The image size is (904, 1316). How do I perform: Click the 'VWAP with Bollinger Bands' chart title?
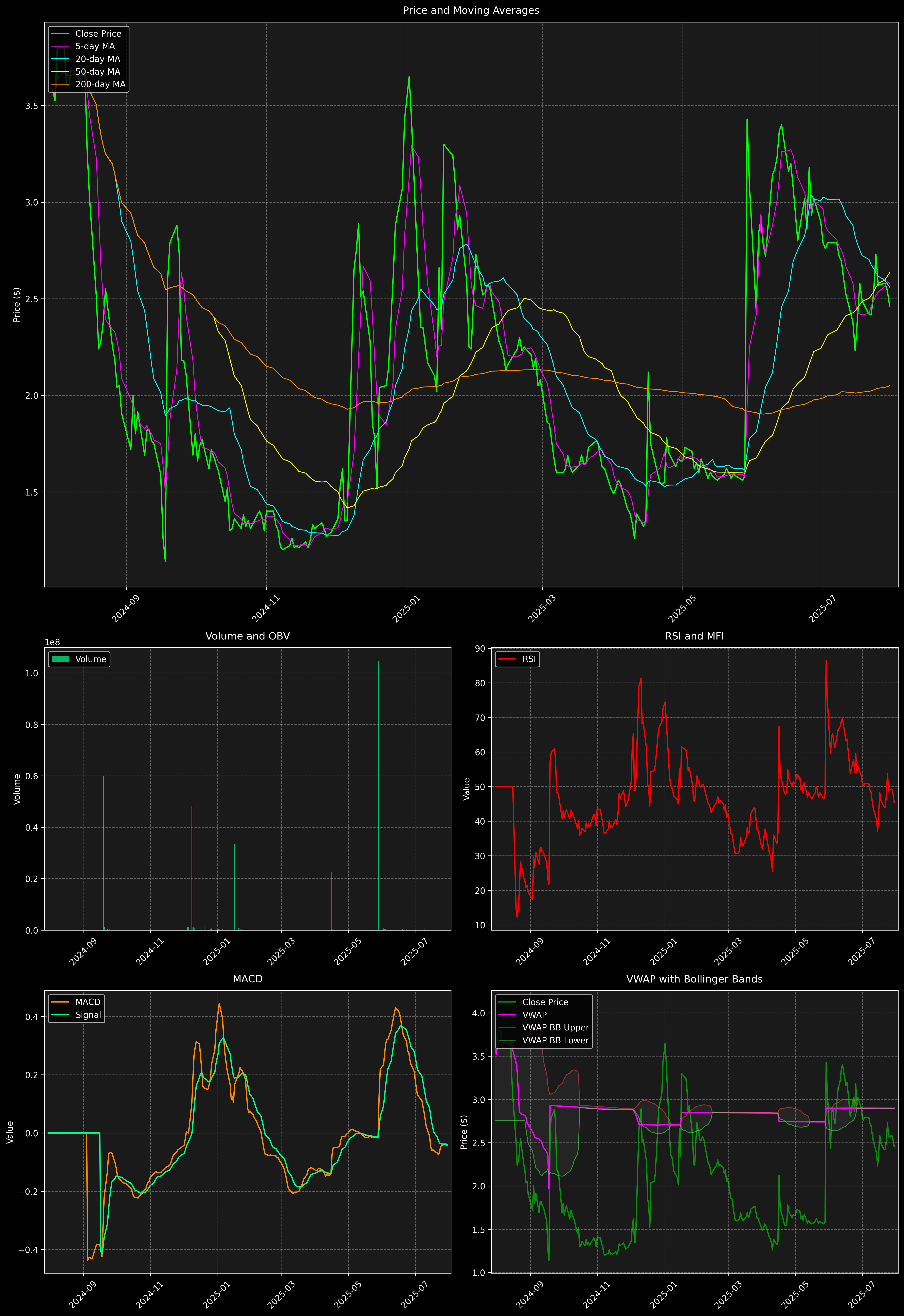[694, 979]
